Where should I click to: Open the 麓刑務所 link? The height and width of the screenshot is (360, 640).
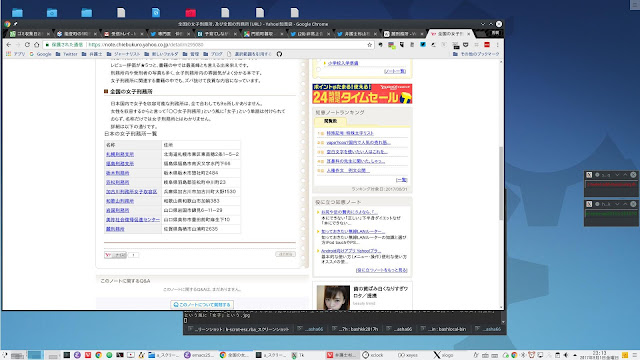point(115,229)
